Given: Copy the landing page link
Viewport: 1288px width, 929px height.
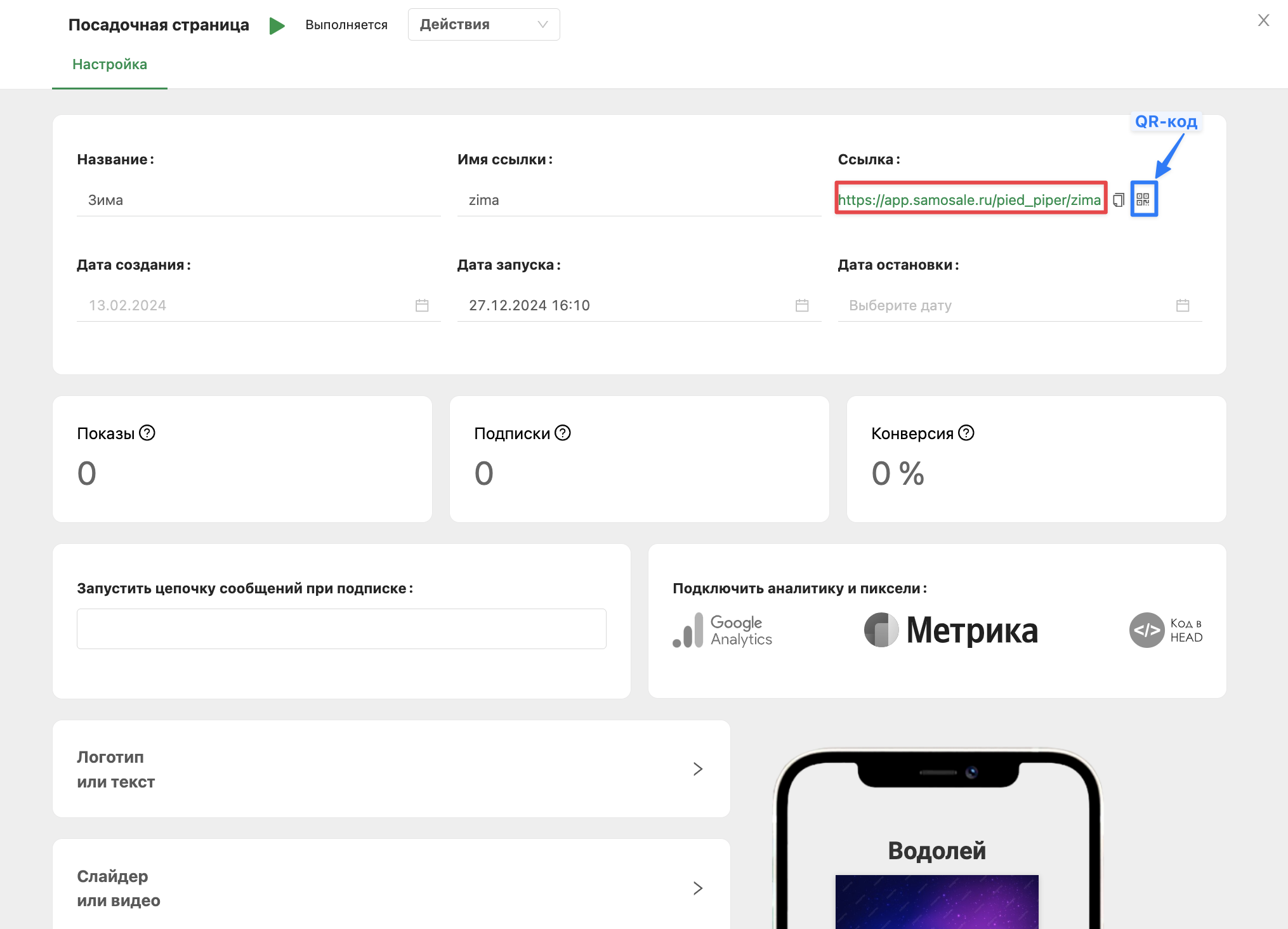Looking at the screenshot, I should point(1119,200).
